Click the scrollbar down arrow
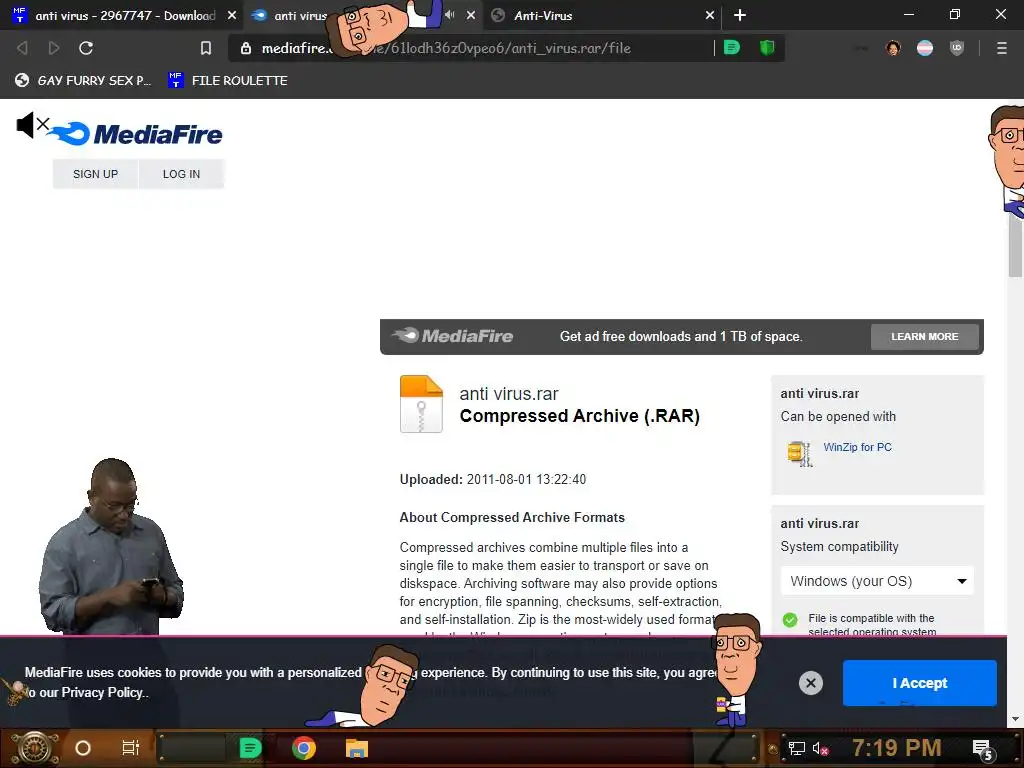Screen dimensions: 1024x768 pos(1015,719)
